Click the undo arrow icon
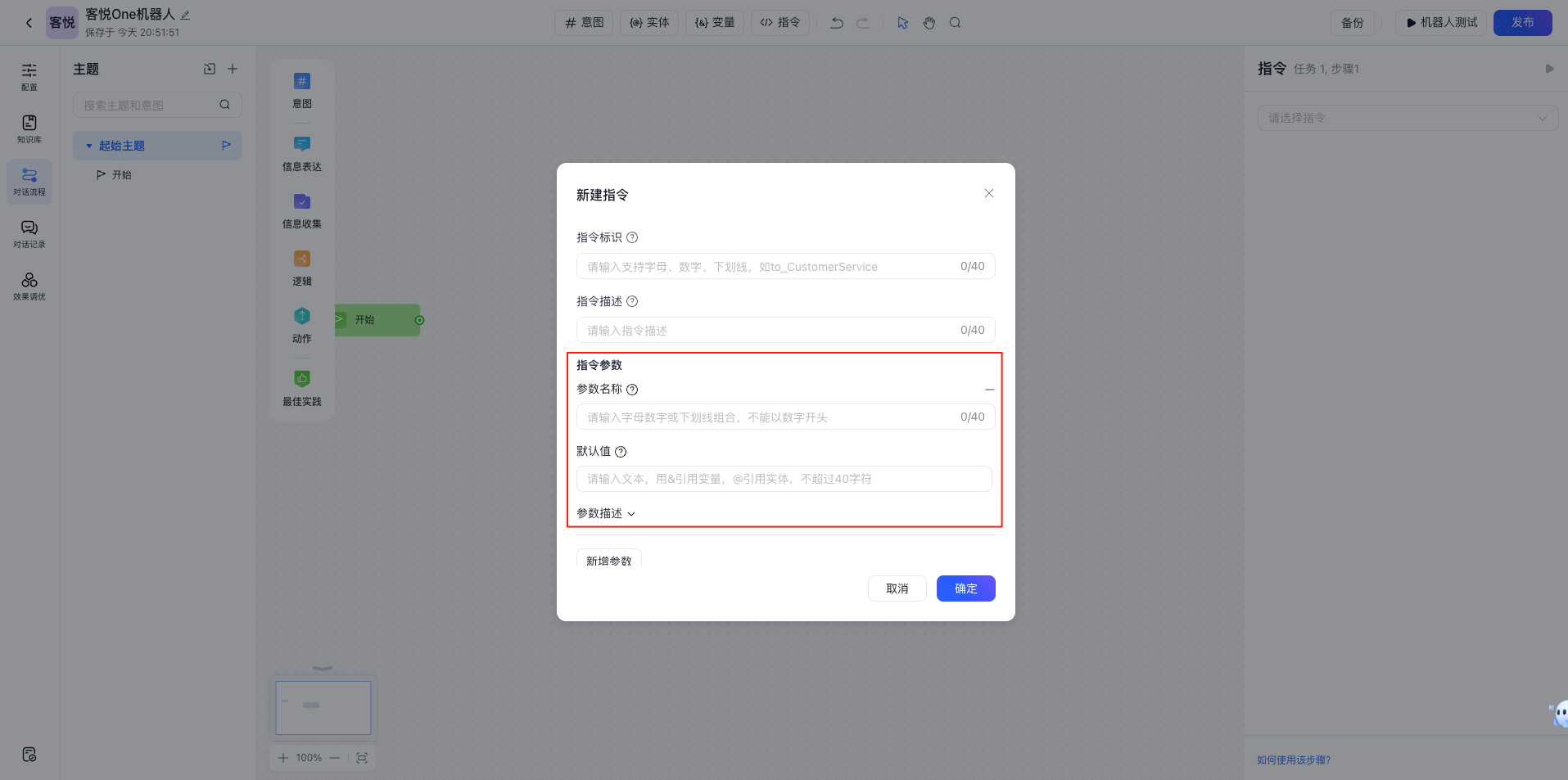The image size is (1568, 780). (x=836, y=23)
